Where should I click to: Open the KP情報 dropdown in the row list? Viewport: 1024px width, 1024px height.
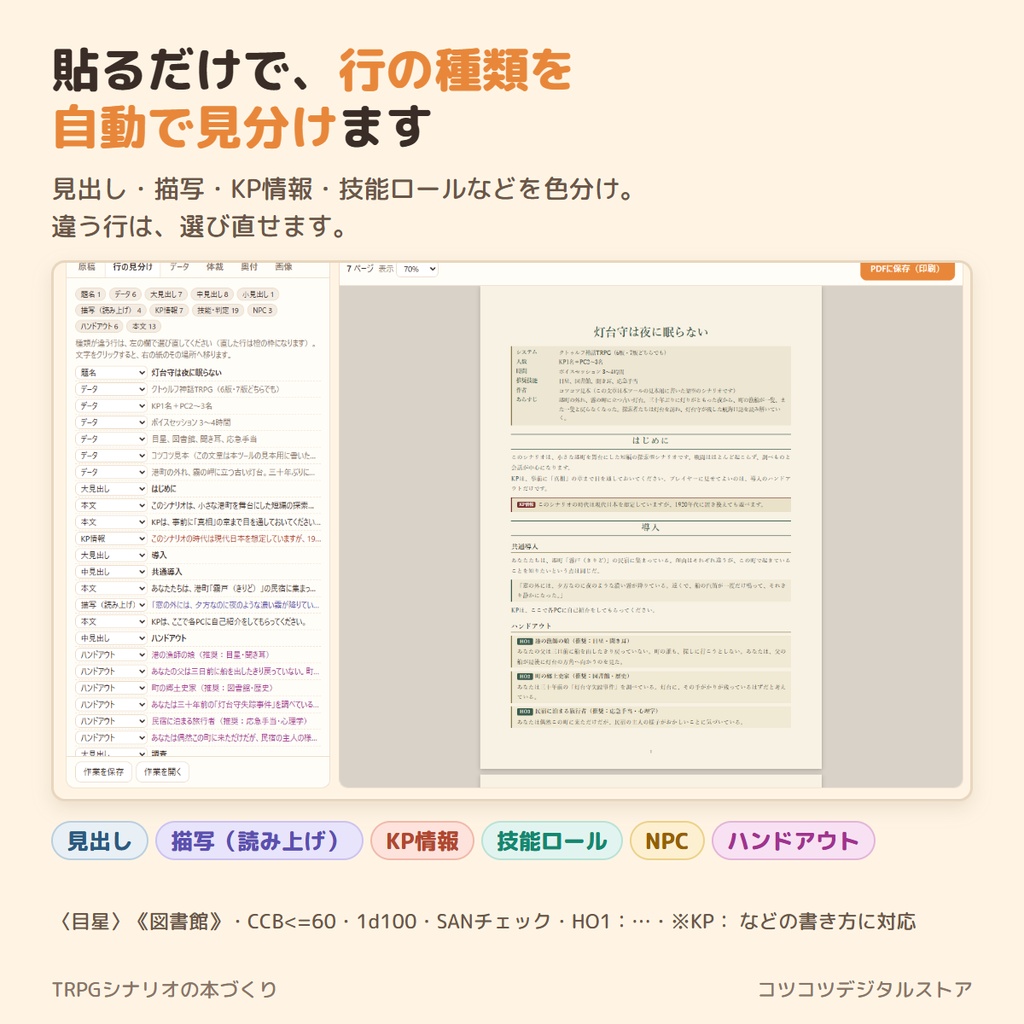[112, 539]
